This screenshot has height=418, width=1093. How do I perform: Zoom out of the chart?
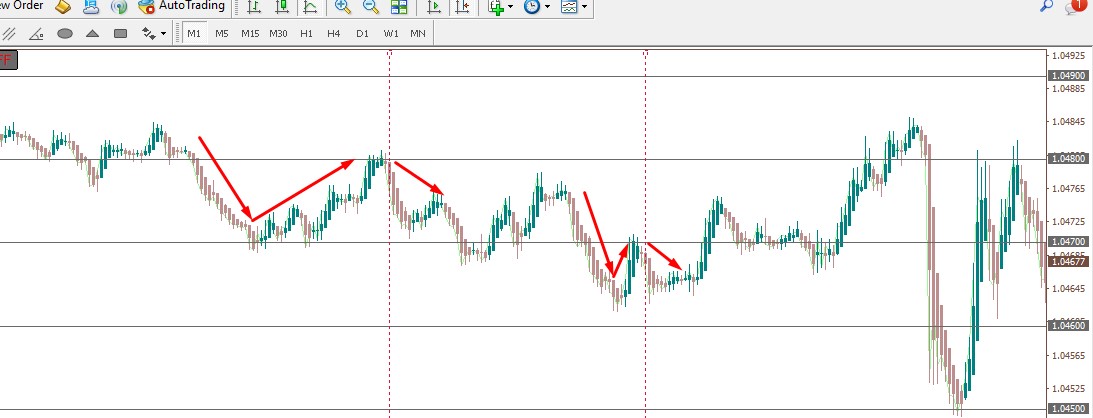[371, 7]
